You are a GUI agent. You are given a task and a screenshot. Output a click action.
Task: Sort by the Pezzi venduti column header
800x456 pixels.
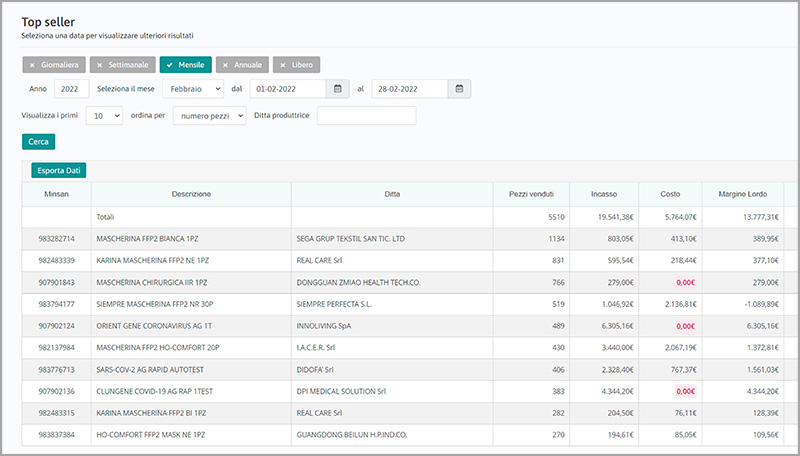531,194
